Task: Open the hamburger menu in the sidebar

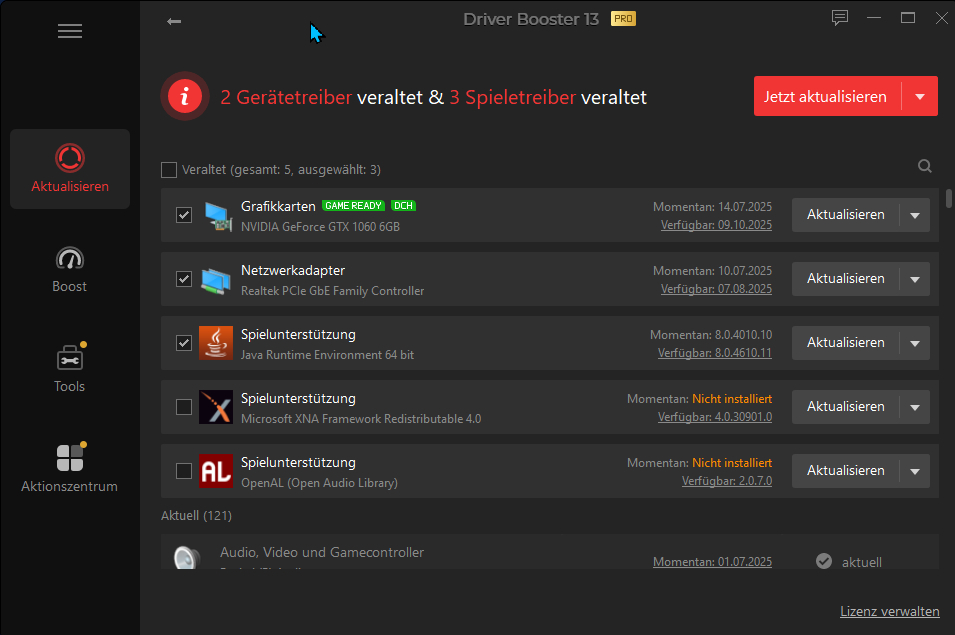Action: 69,31
